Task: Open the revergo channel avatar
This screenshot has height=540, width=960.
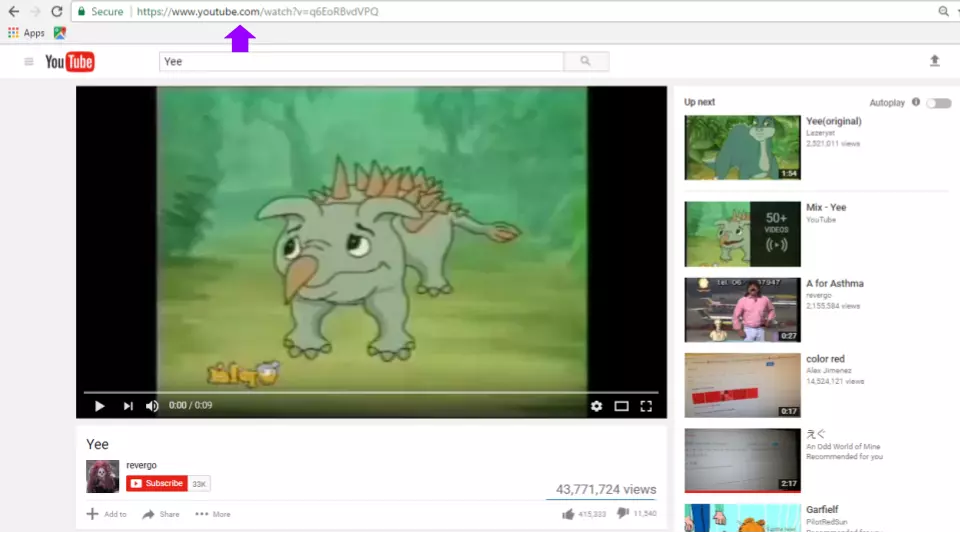Action: 102,476
